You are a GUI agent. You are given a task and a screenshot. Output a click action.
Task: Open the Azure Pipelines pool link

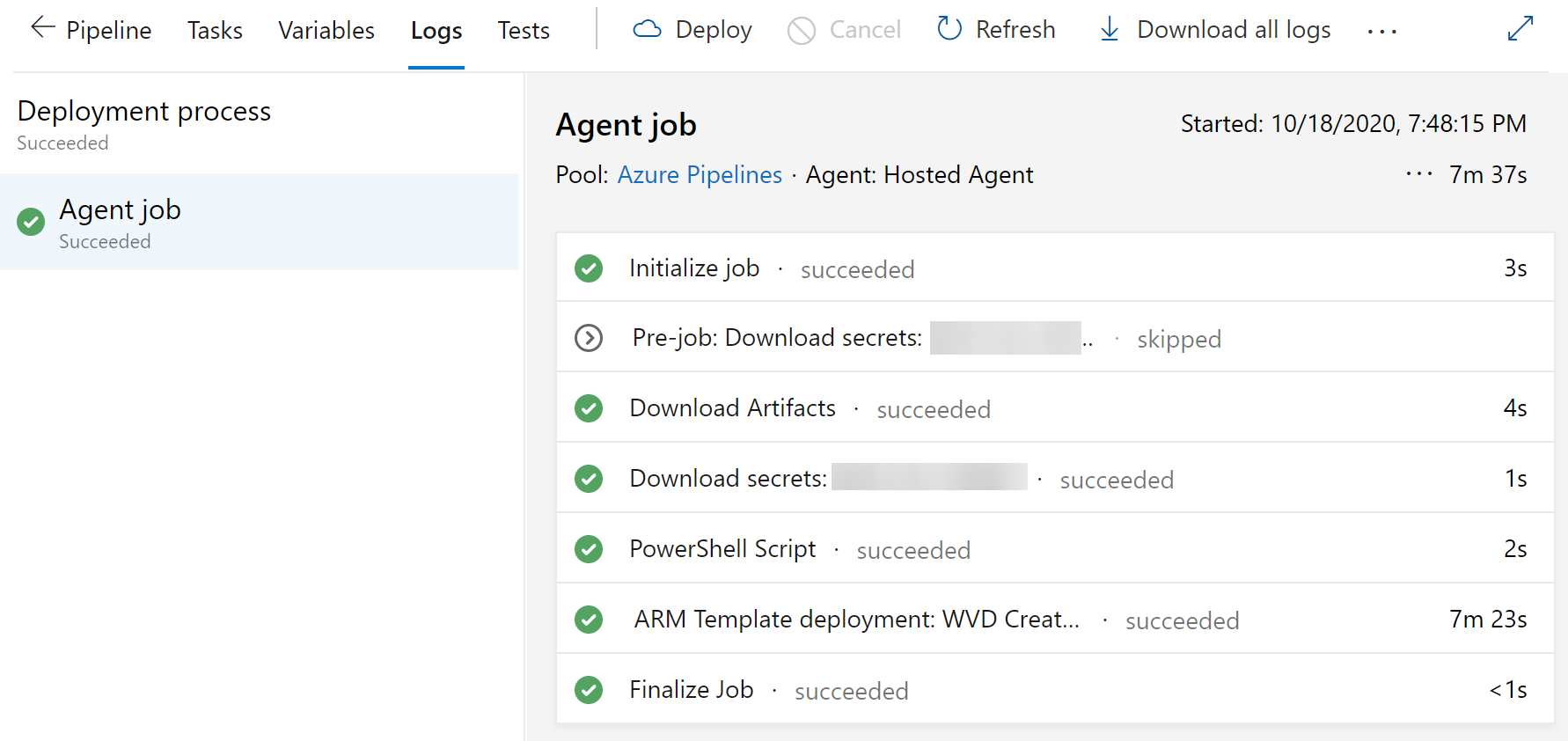pos(700,175)
